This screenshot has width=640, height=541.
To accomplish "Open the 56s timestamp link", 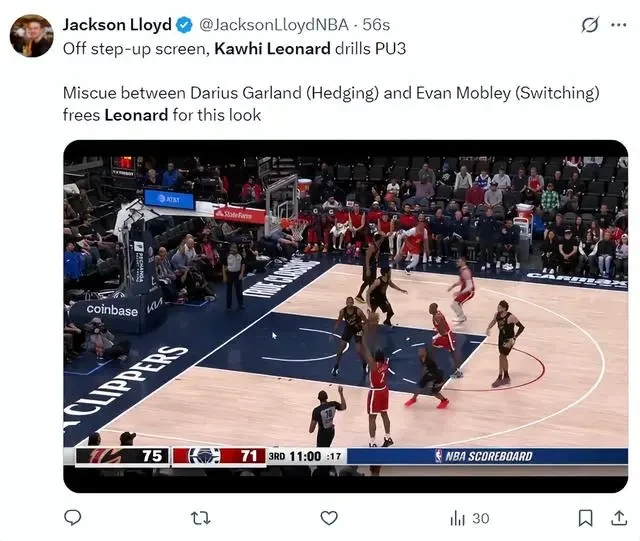I will coord(376,25).
